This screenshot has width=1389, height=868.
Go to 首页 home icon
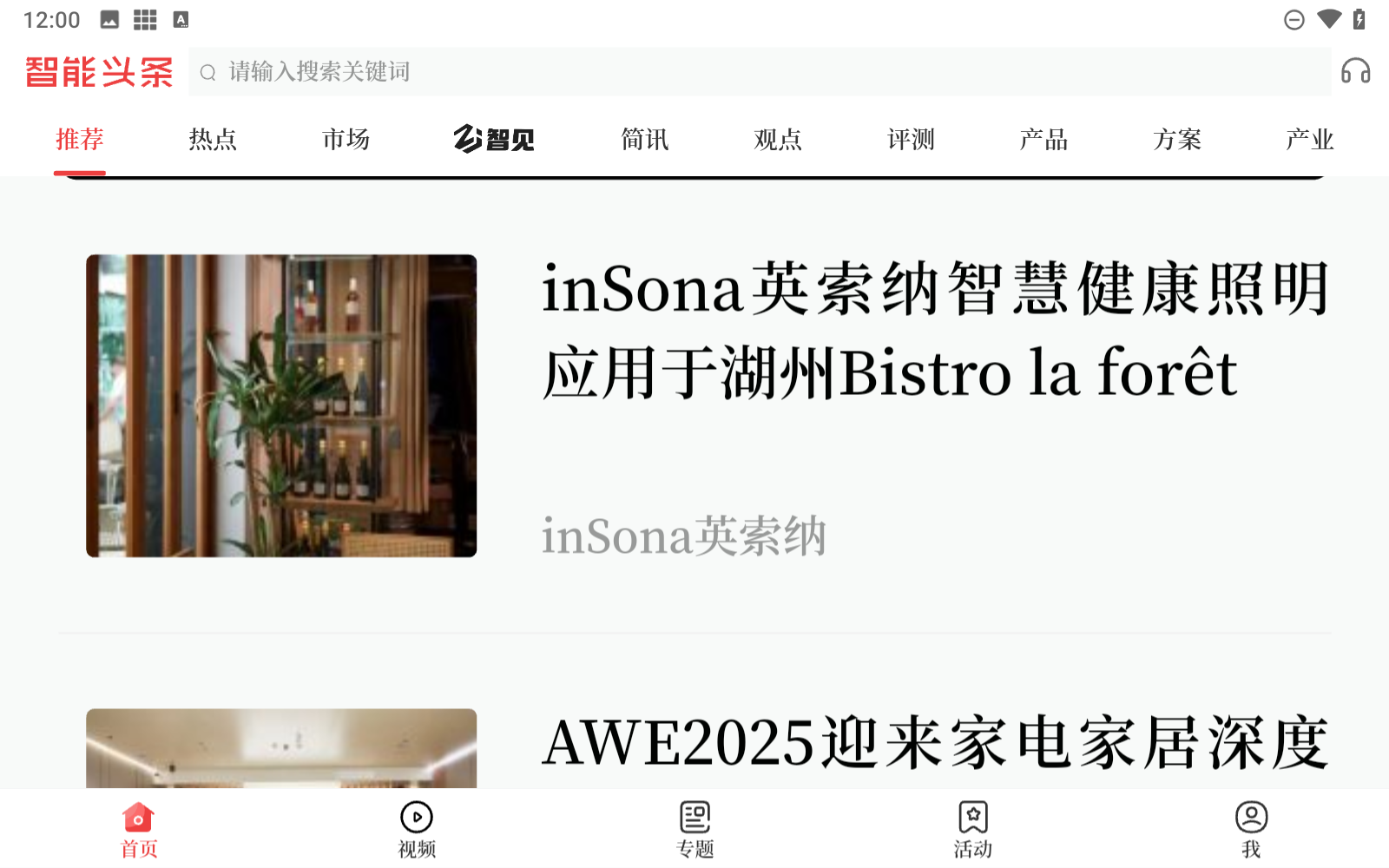tap(138, 817)
